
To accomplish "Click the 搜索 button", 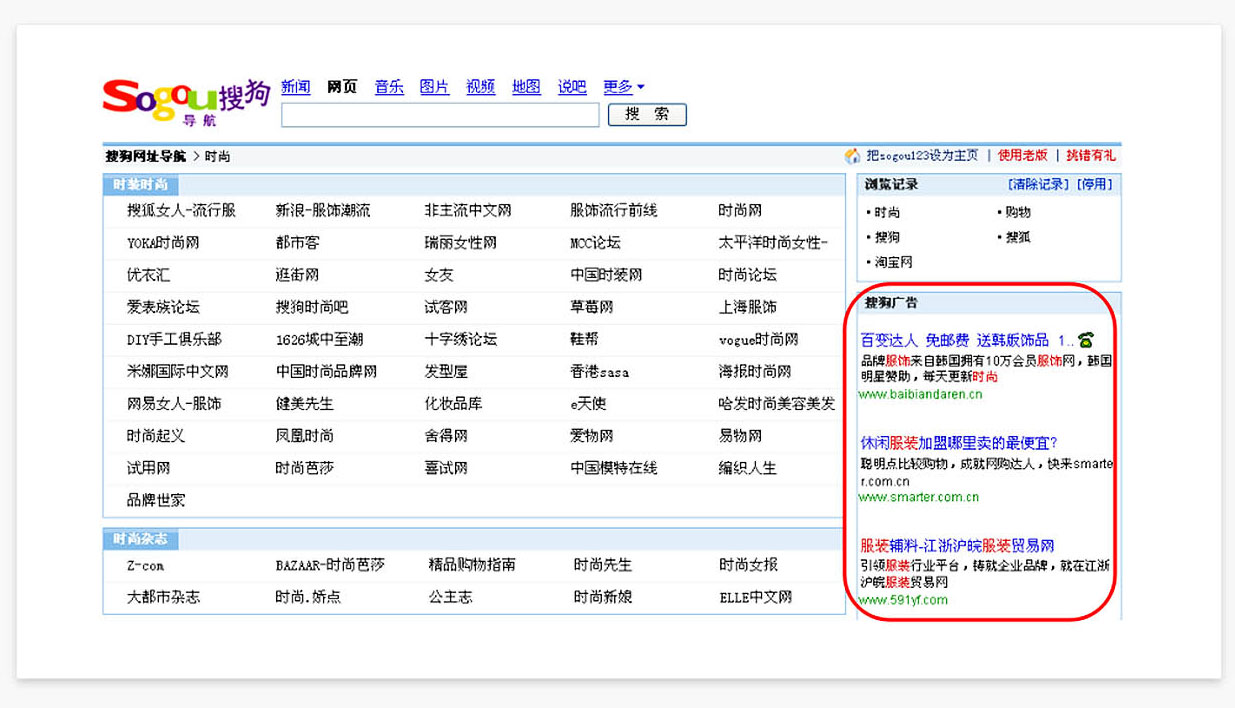I will click(x=647, y=115).
